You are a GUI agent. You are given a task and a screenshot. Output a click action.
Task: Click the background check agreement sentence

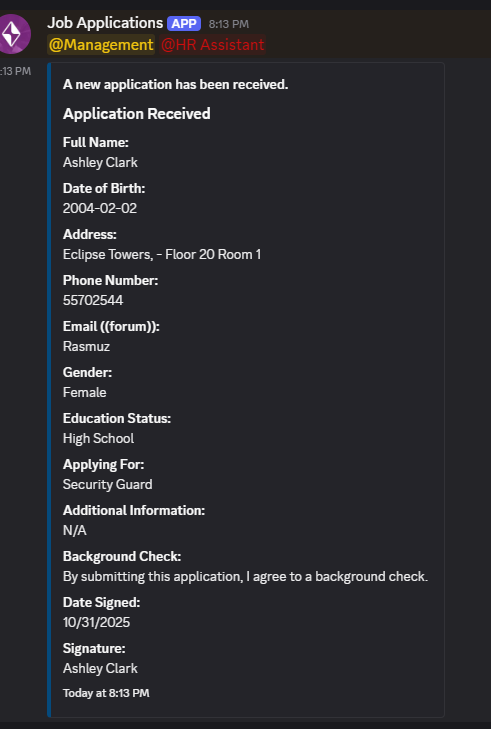click(246, 577)
